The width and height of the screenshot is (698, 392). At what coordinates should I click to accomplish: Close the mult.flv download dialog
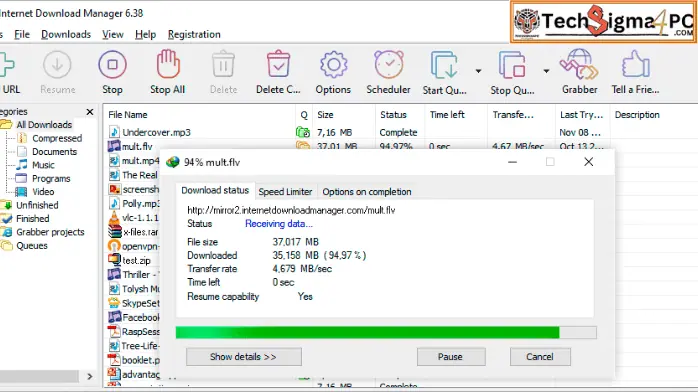[x=588, y=162]
